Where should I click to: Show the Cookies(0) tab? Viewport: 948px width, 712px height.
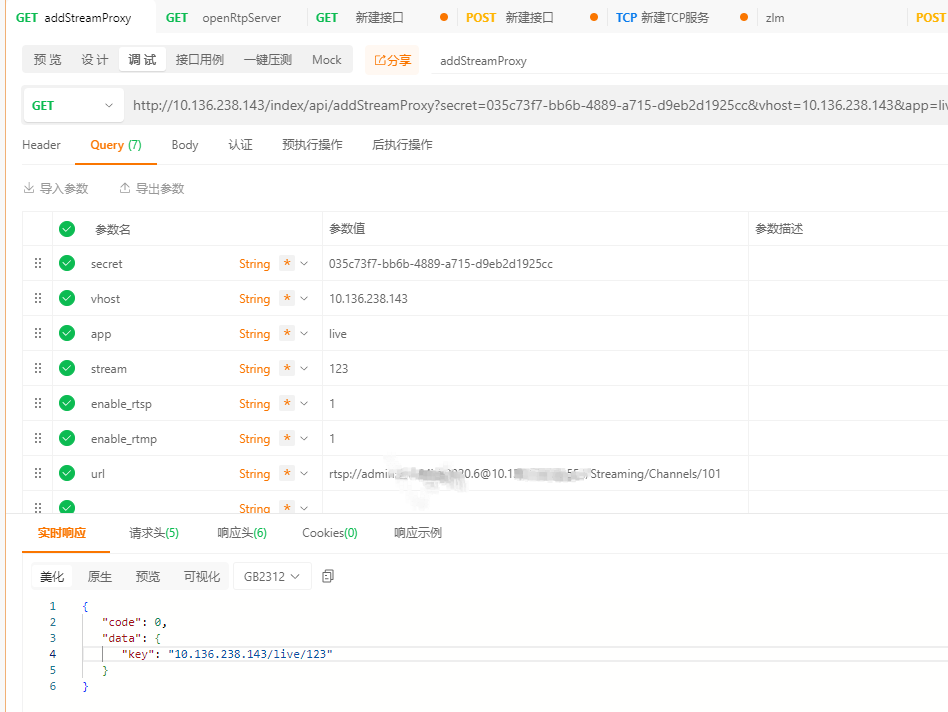click(x=330, y=533)
